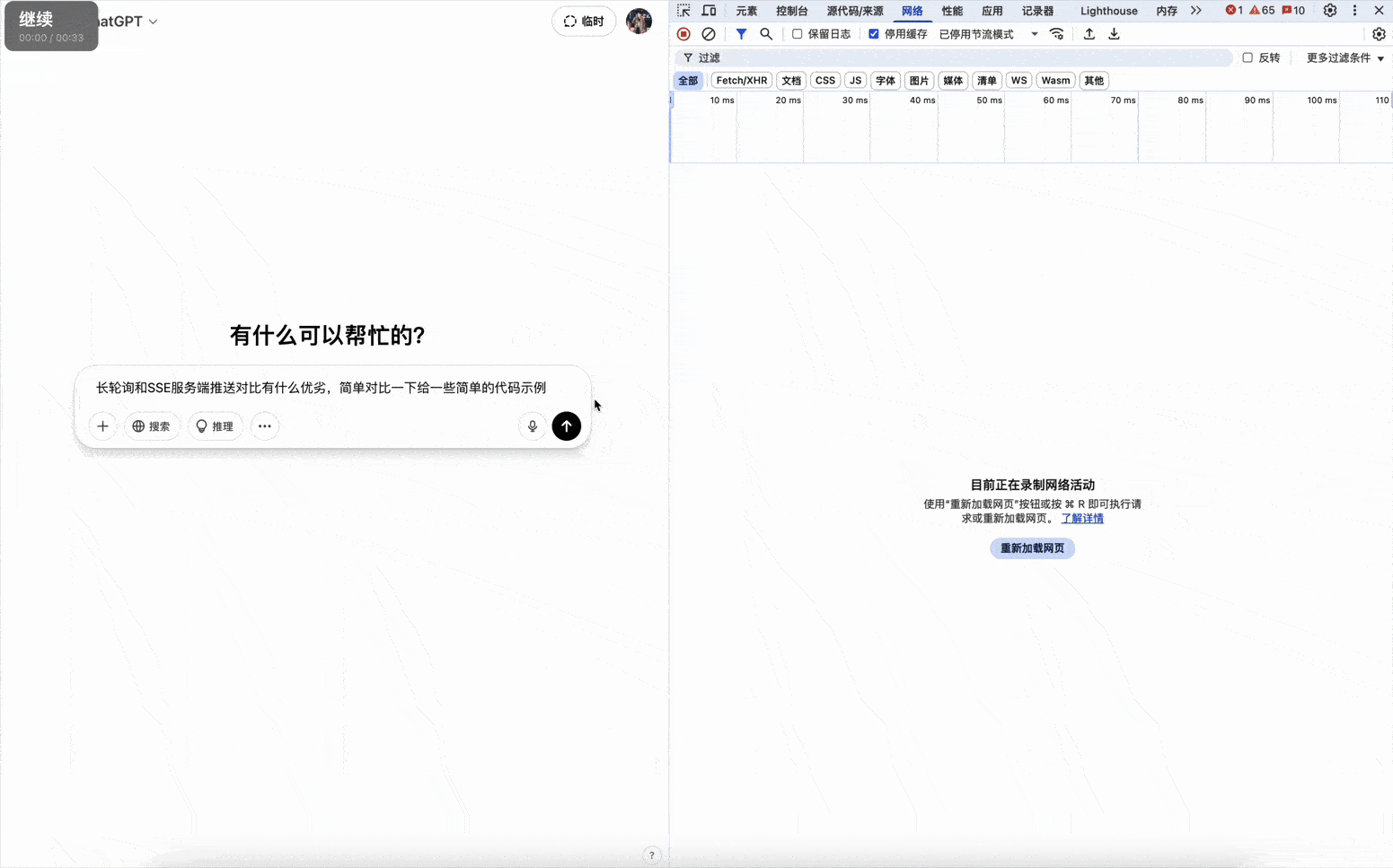Open the network conditions wifi icon
This screenshot has width=1393, height=868.
(x=1057, y=33)
